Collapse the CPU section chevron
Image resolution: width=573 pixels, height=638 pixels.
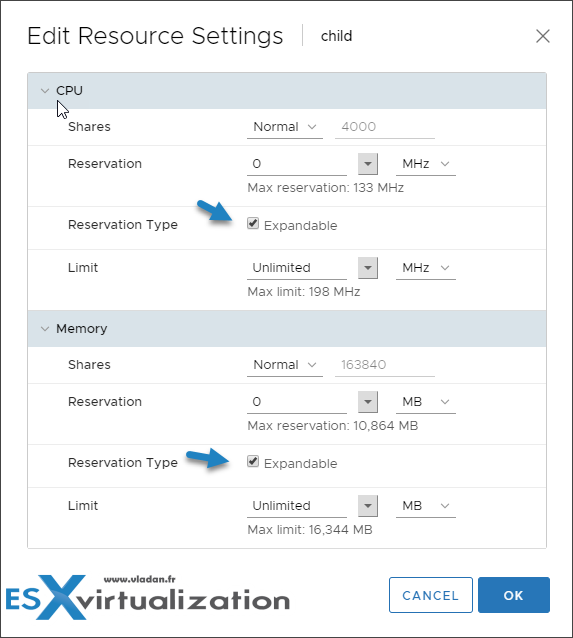coord(45,90)
